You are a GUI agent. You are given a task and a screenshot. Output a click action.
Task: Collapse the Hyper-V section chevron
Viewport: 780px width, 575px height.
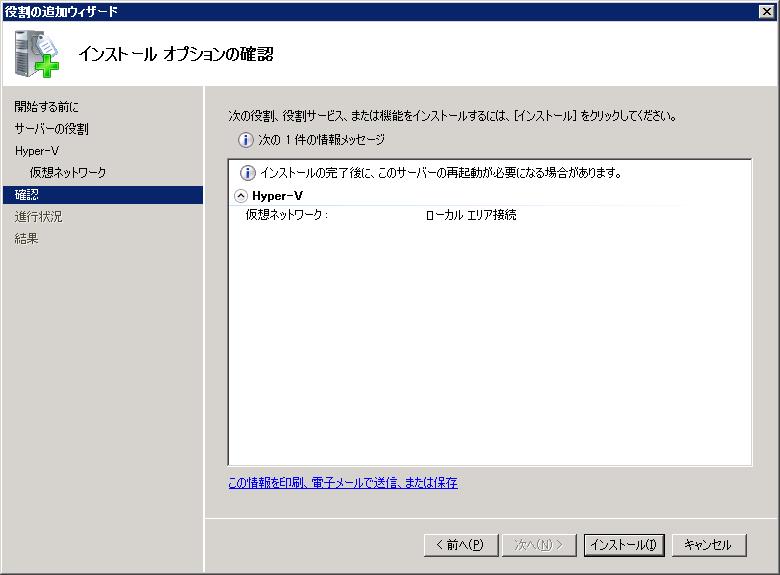(241, 196)
